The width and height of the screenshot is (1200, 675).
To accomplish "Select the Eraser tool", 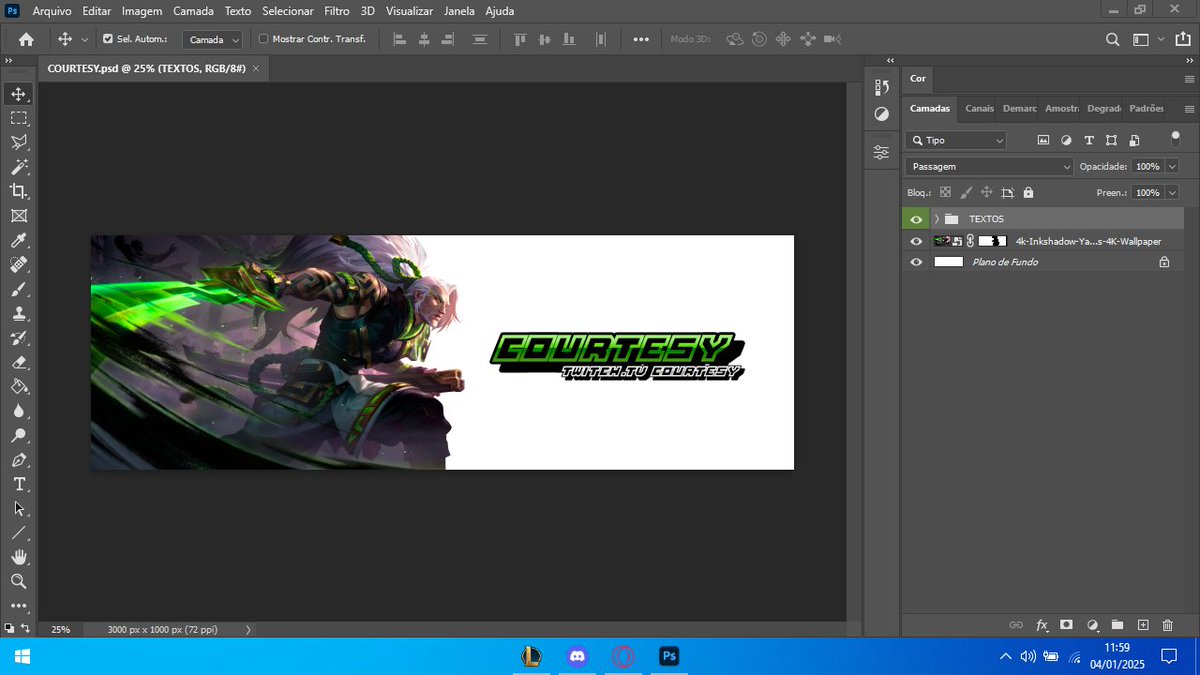I will point(19,362).
